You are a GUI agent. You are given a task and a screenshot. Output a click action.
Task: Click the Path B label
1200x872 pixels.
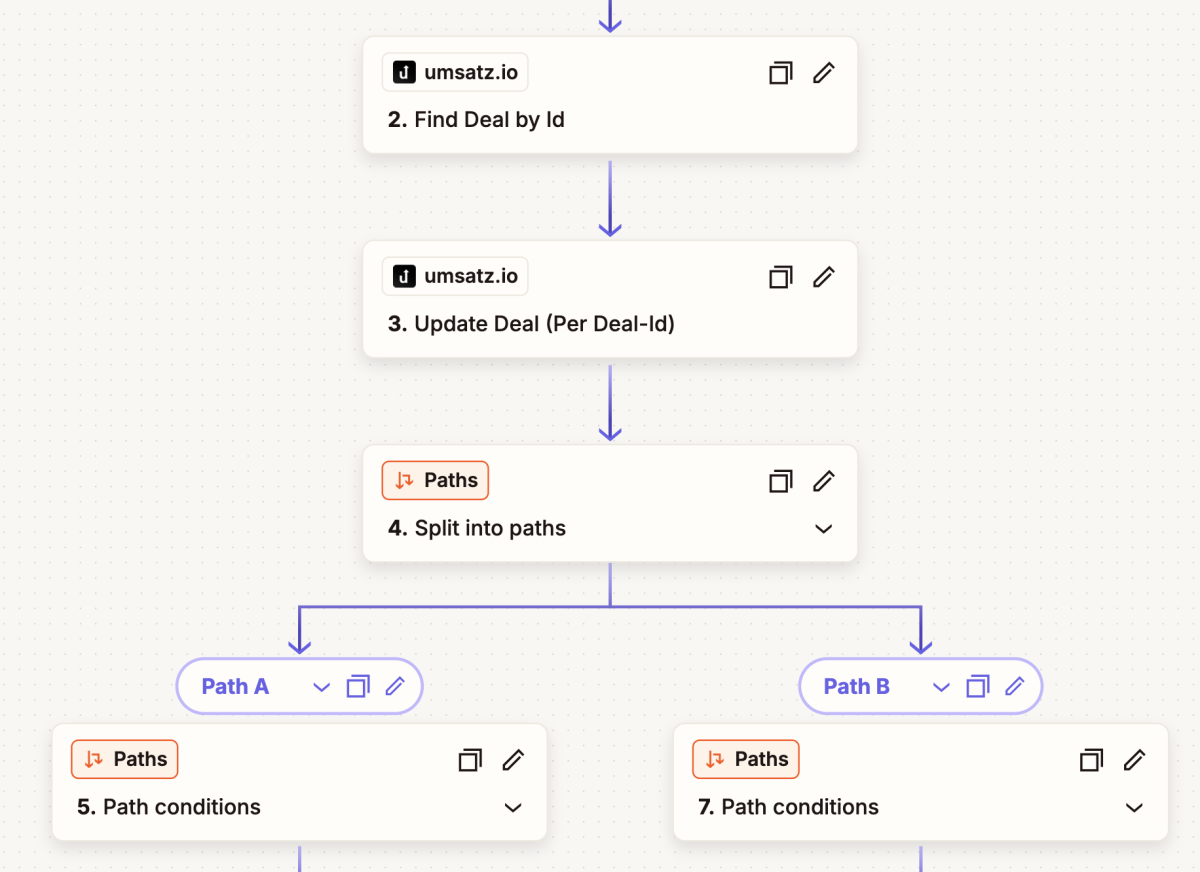tap(855, 686)
